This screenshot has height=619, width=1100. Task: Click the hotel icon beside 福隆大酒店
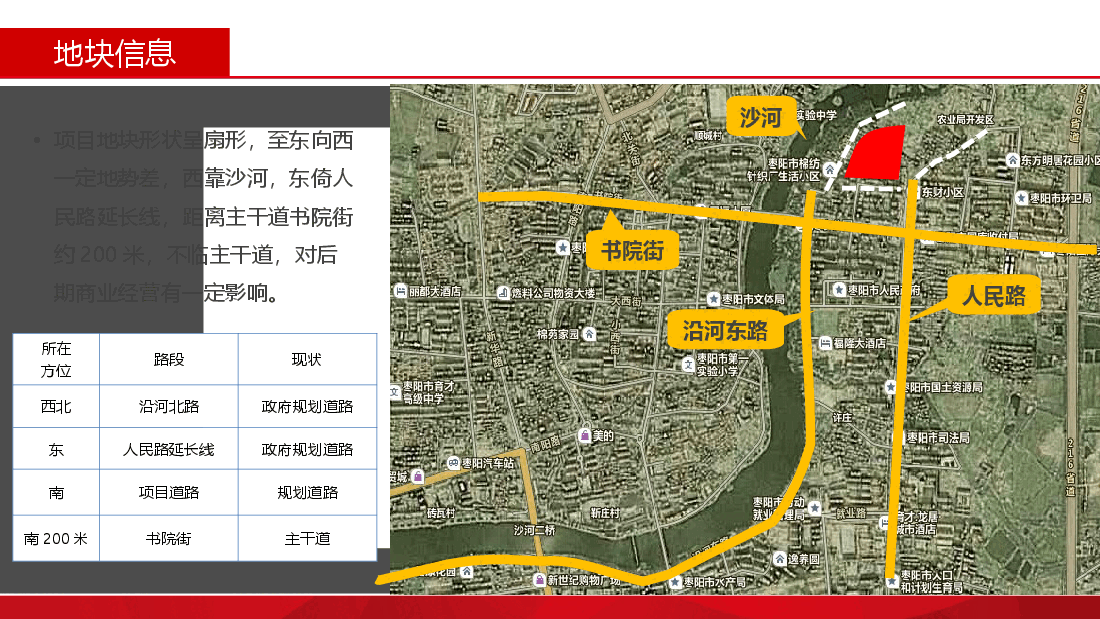(825, 343)
